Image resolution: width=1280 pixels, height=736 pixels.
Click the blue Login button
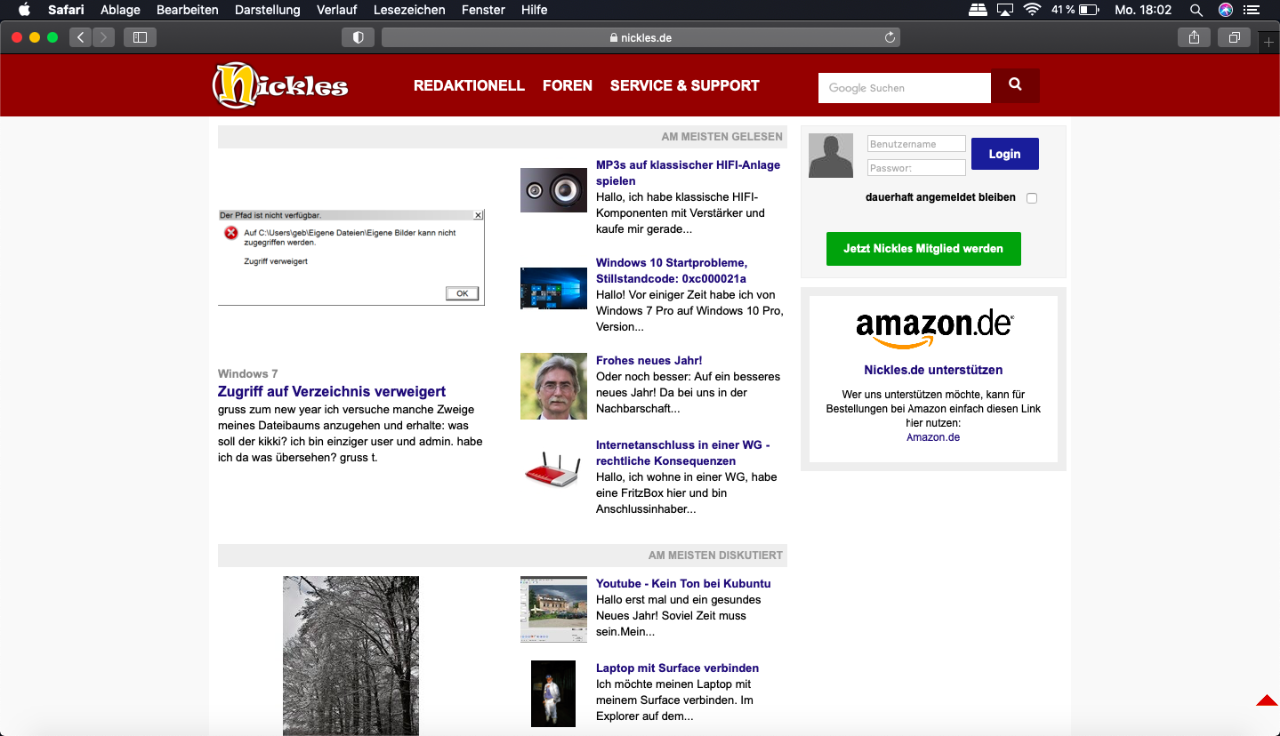pyautogui.click(x=1004, y=154)
